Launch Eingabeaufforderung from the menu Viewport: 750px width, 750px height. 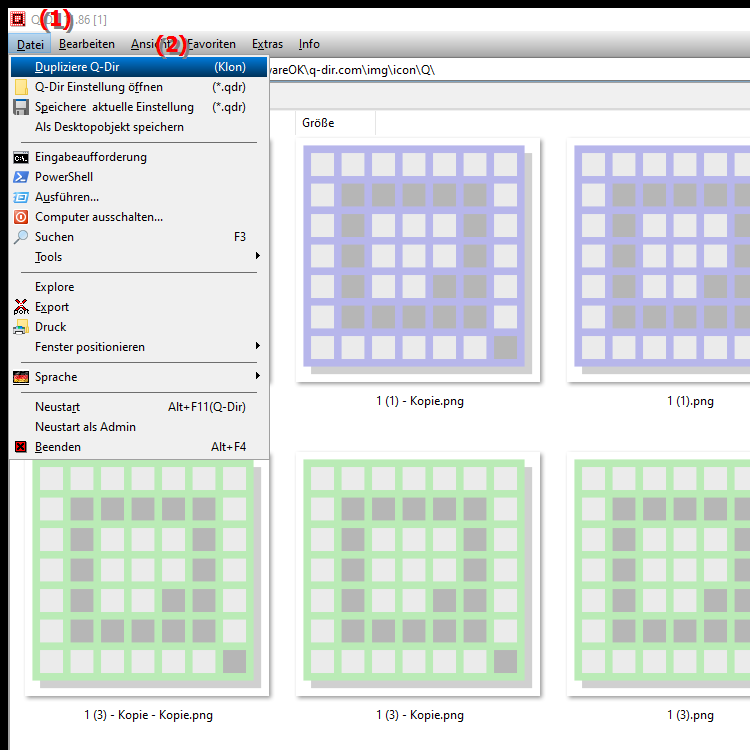click(139, 157)
